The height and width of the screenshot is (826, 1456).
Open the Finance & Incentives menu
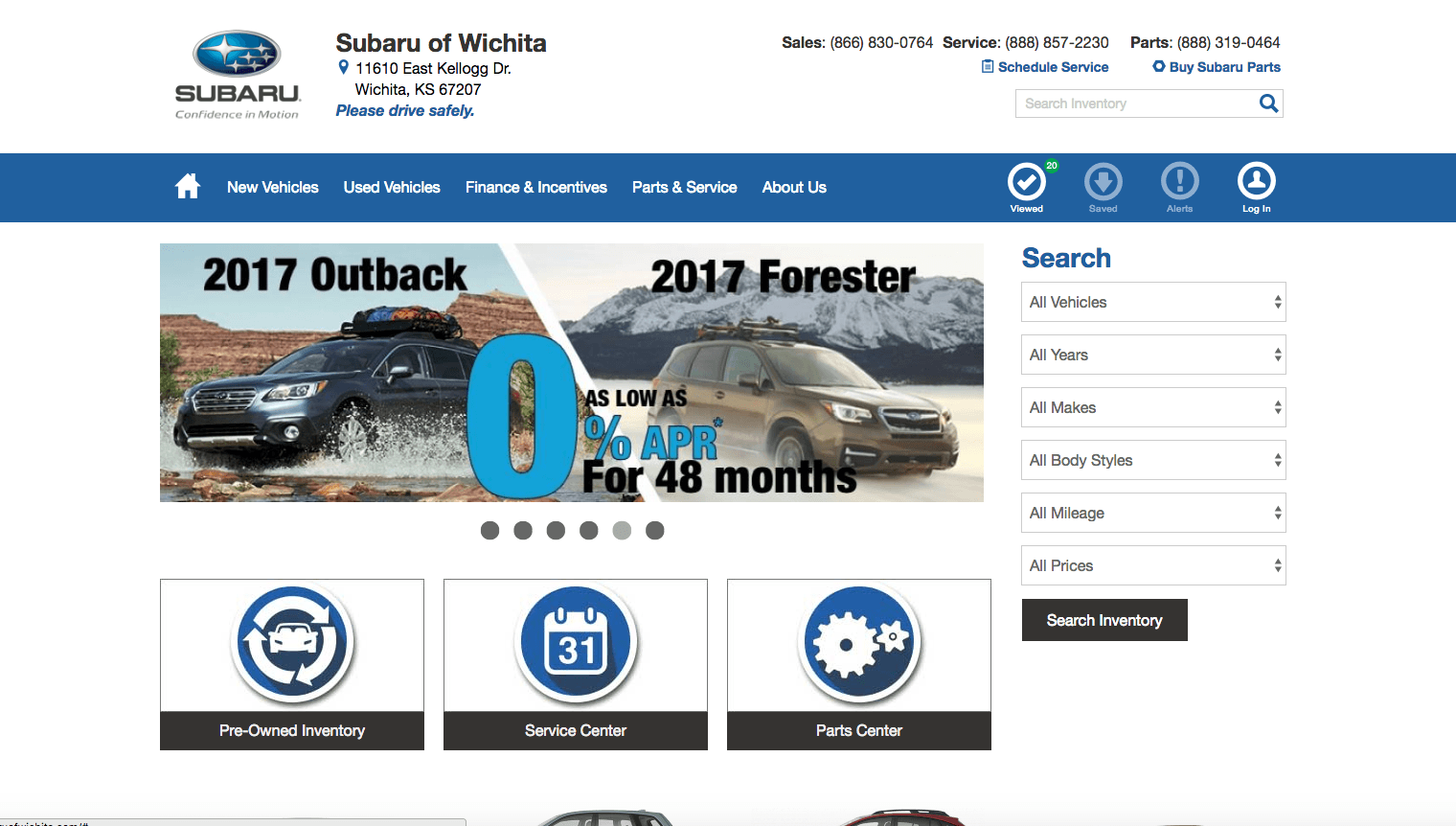point(536,187)
